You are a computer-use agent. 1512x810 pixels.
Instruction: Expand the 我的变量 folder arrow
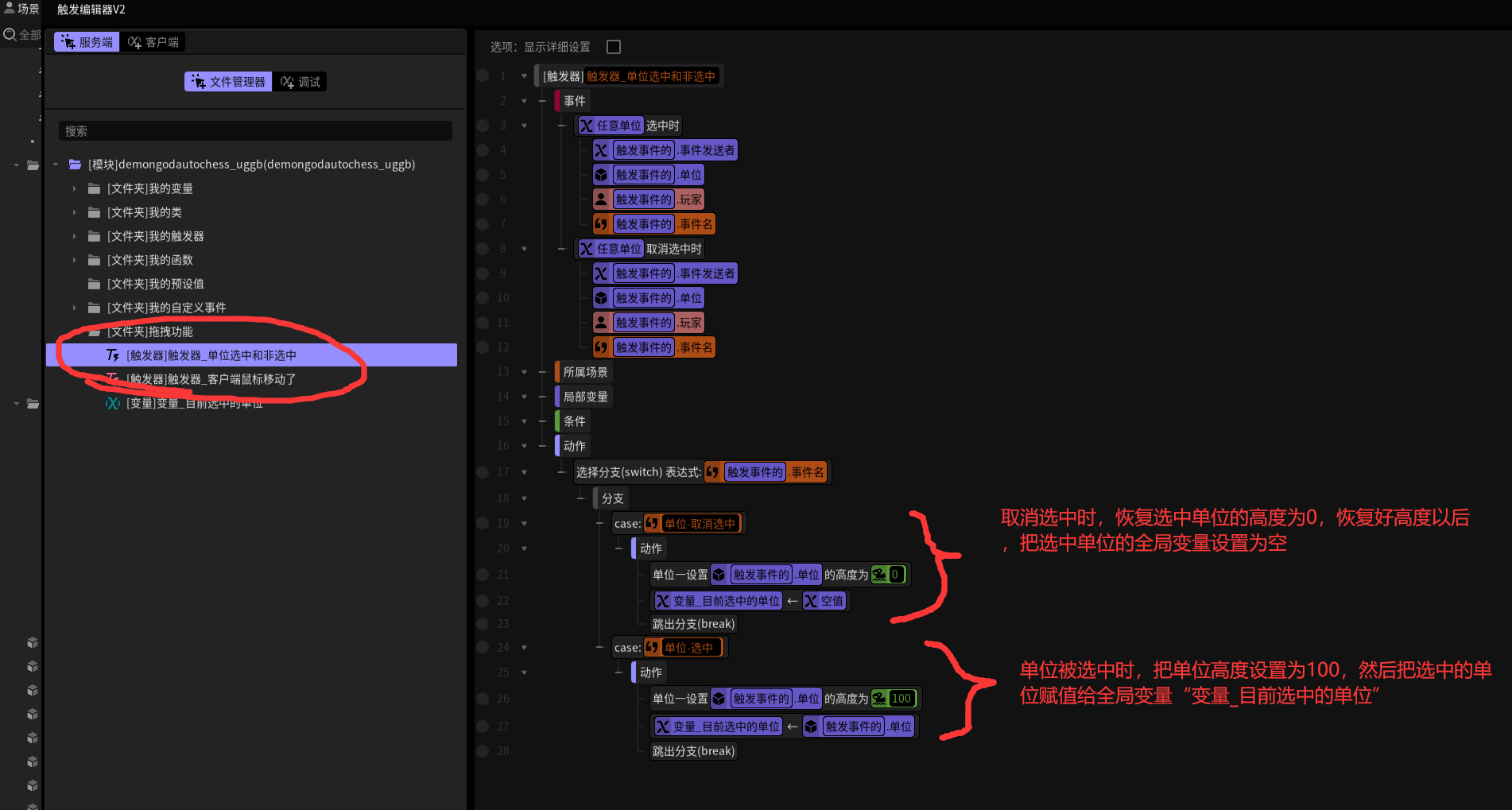75,188
